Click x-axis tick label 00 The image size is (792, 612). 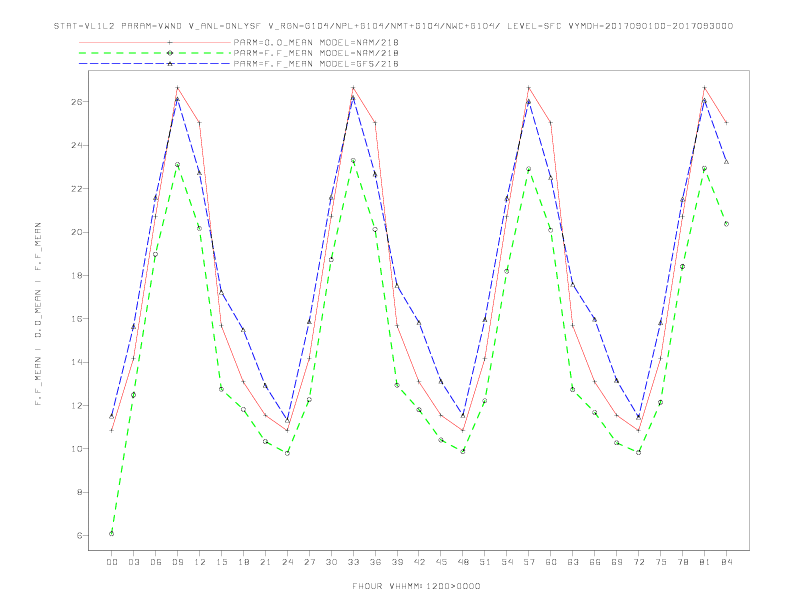[x=112, y=562]
